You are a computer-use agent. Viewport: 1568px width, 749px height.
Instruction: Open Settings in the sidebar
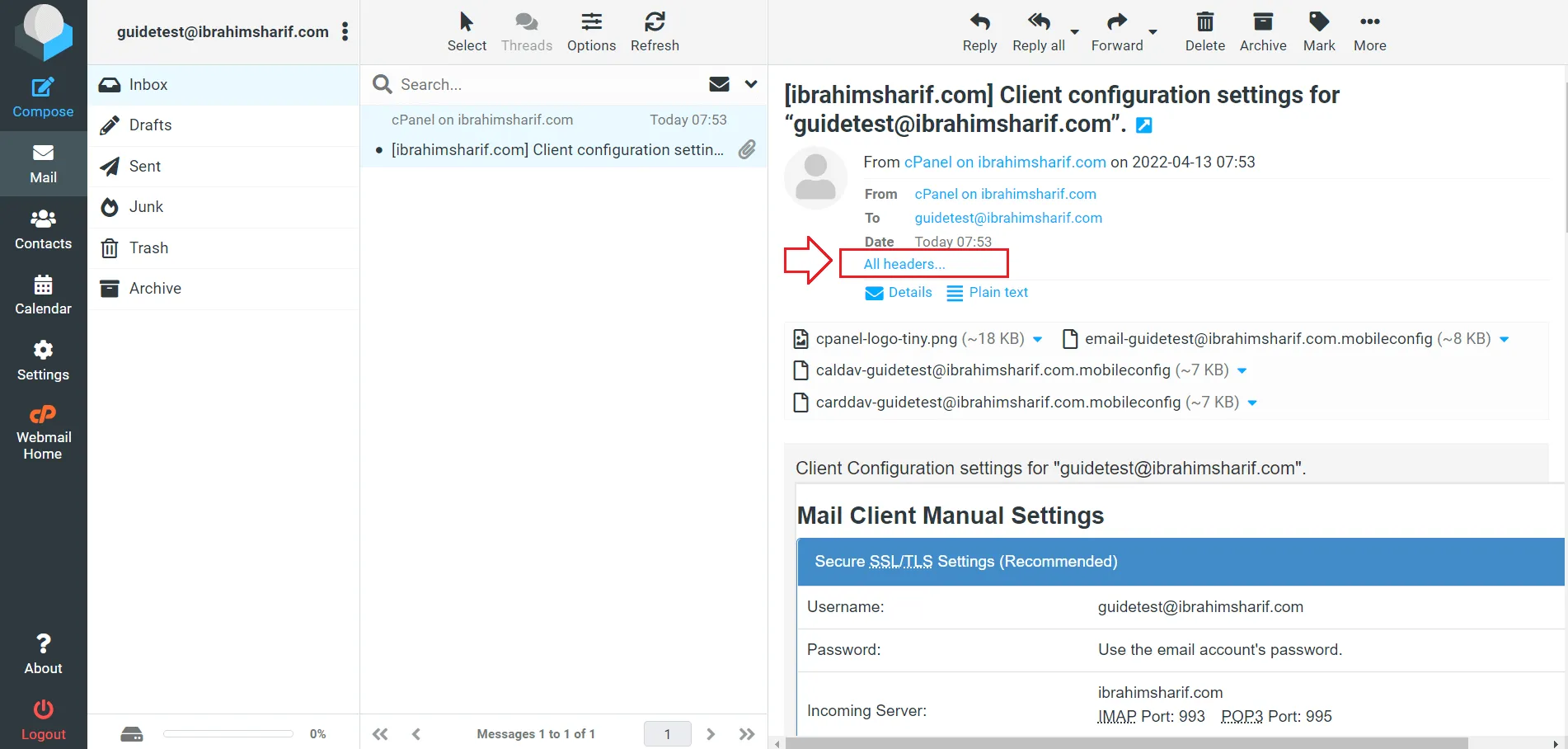(x=43, y=361)
